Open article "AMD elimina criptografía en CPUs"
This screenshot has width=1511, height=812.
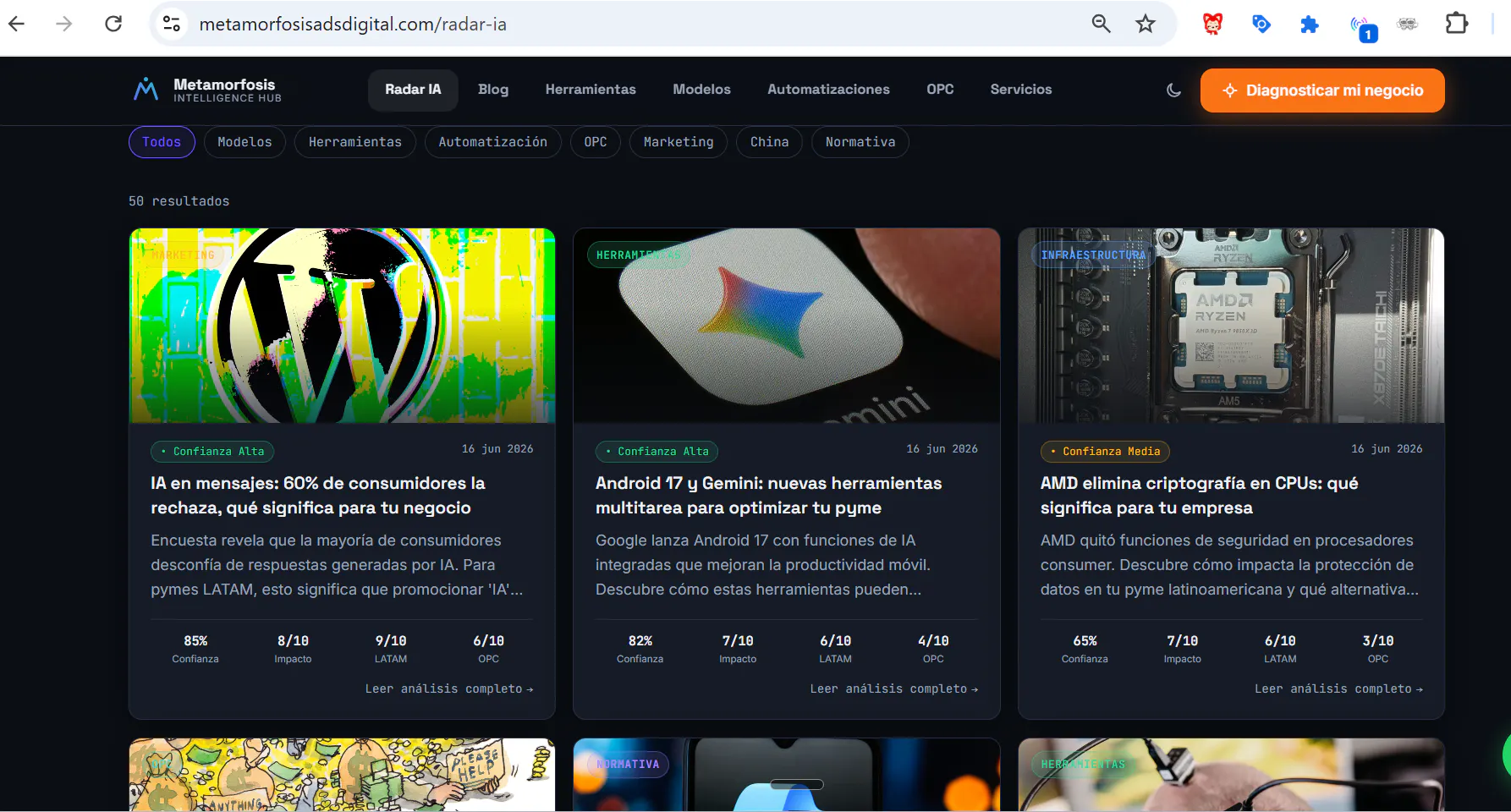tap(1199, 496)
